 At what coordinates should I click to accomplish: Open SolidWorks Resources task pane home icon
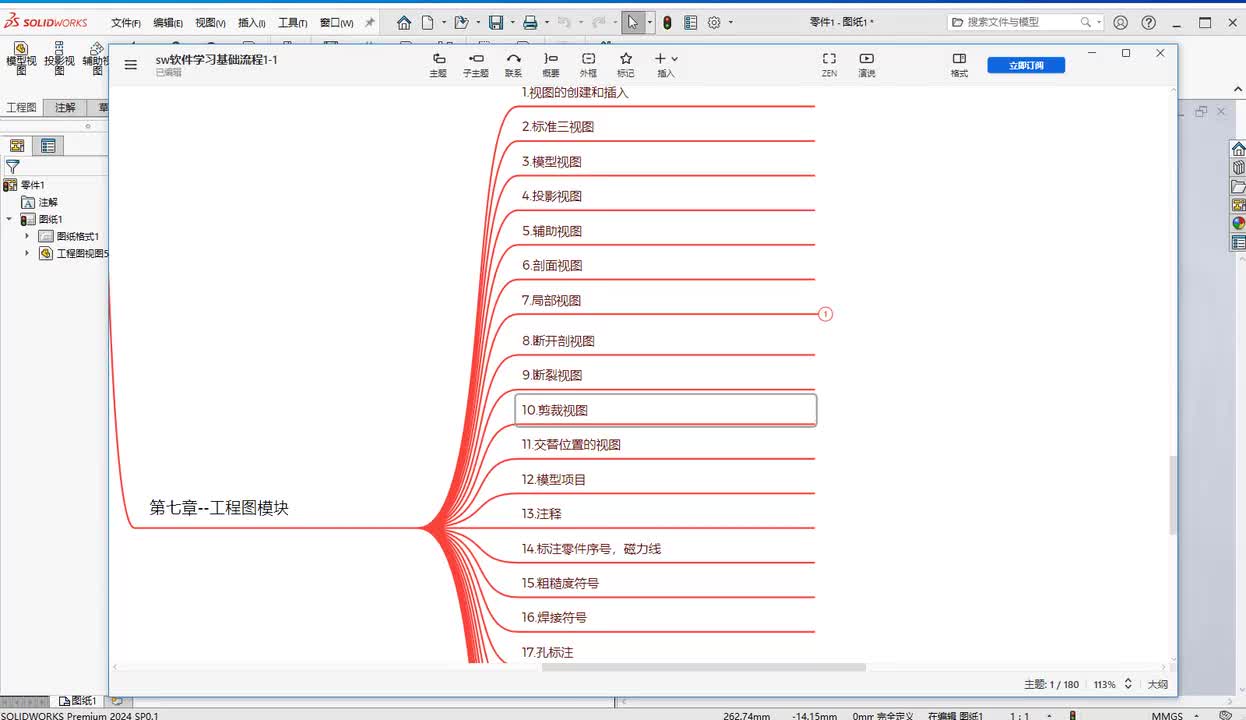click(1238, 149)
